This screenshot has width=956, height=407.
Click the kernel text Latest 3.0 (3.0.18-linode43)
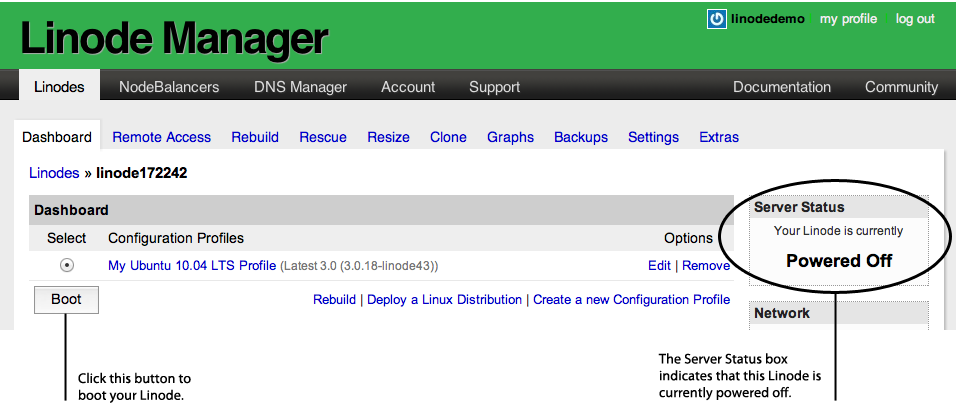pos(359,266)
